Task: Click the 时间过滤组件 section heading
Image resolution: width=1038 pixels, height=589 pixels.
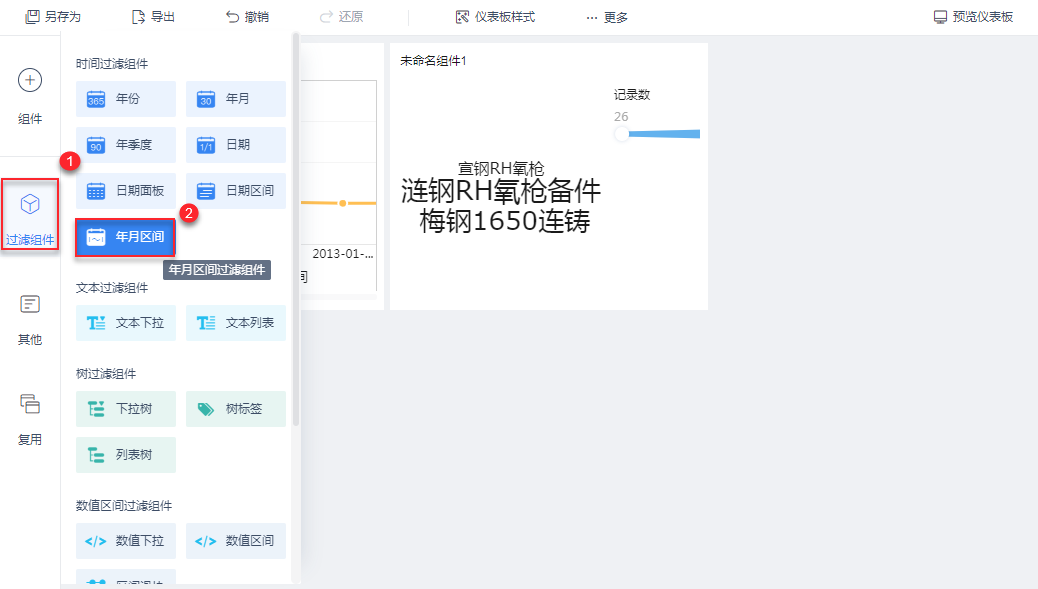Action: tap(112, 64)
